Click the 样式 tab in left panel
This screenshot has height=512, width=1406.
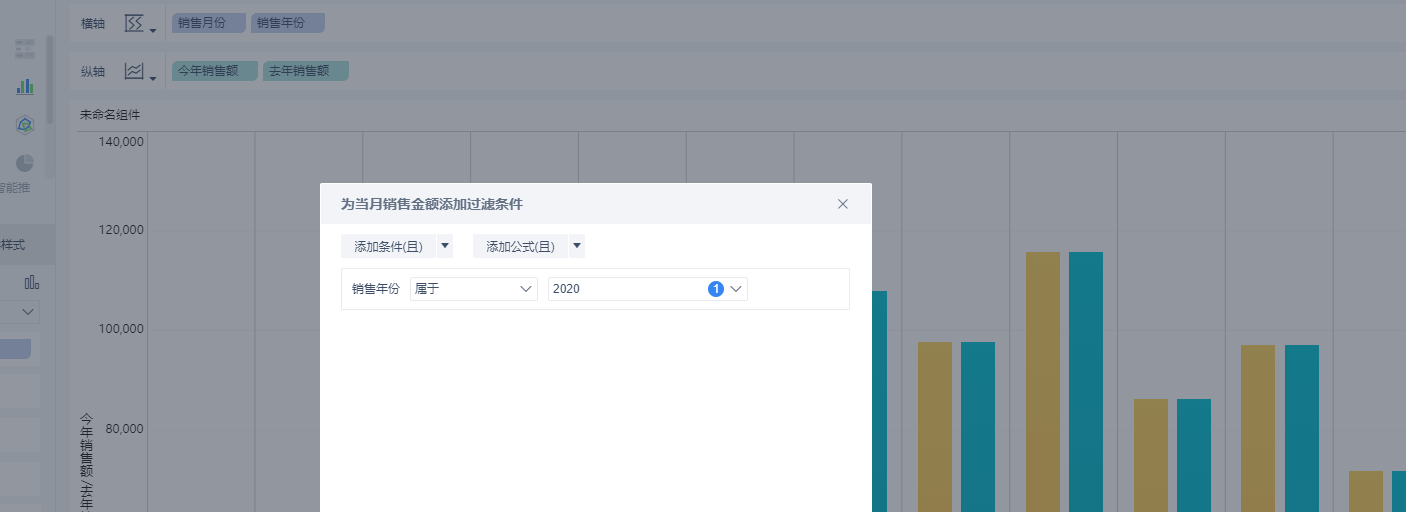click(x=13, y=244)
